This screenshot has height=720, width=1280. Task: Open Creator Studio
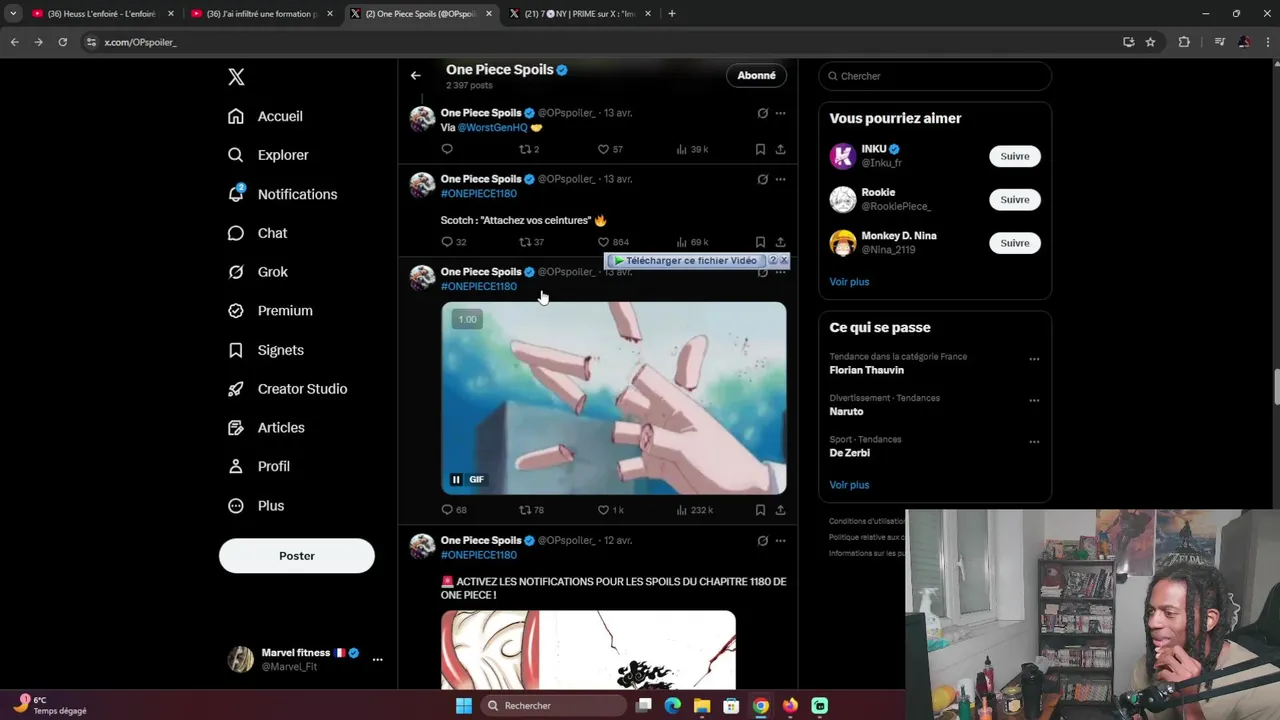(x=287, y=389)
